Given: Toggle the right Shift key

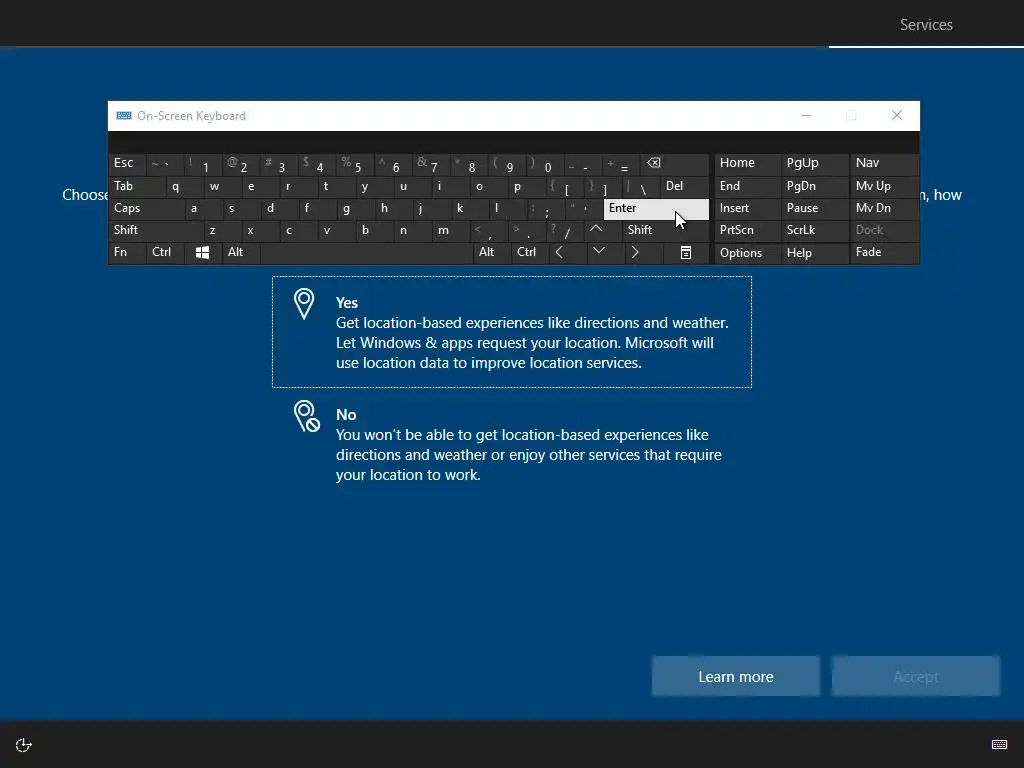Looking at the screenshot, I should coord(666,230).
